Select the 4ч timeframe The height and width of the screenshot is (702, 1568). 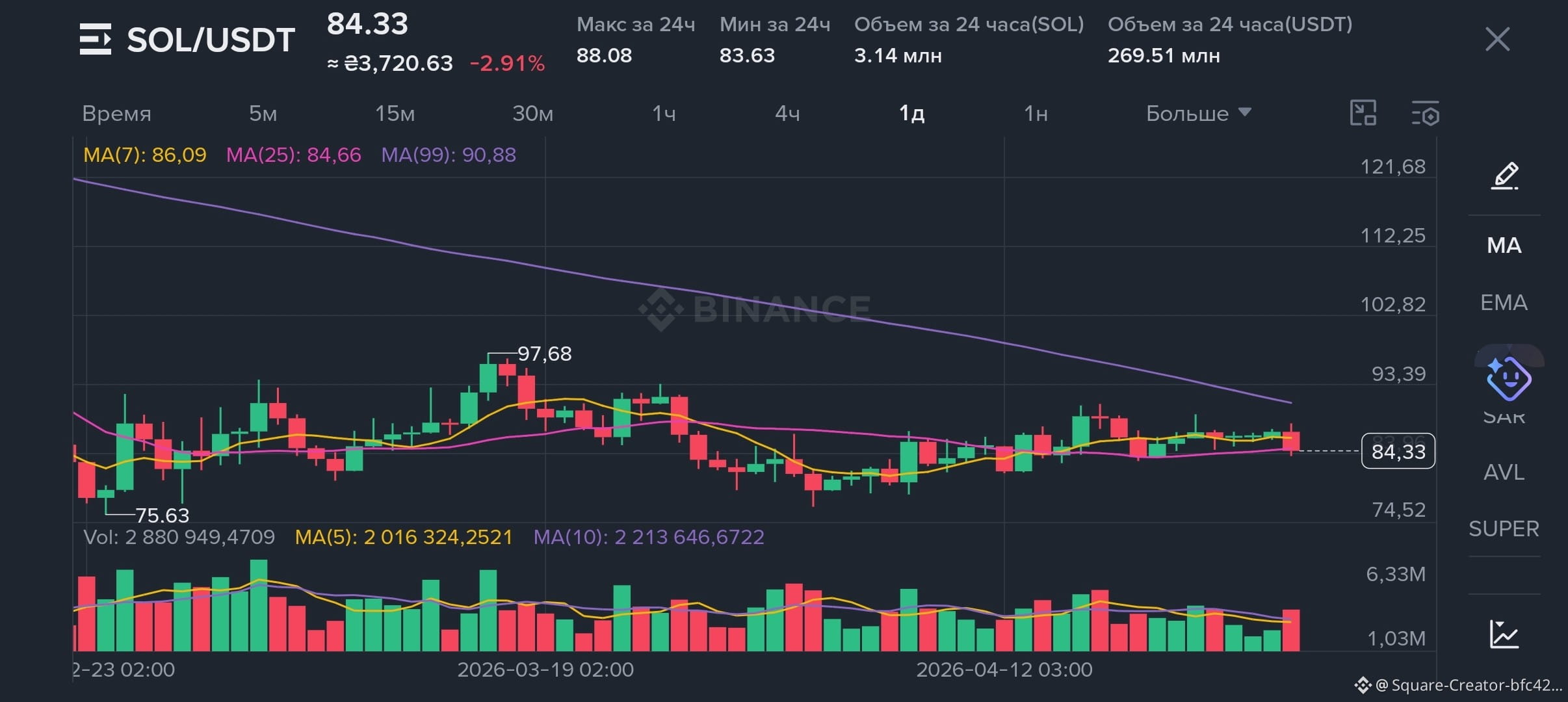coord(787,113)
